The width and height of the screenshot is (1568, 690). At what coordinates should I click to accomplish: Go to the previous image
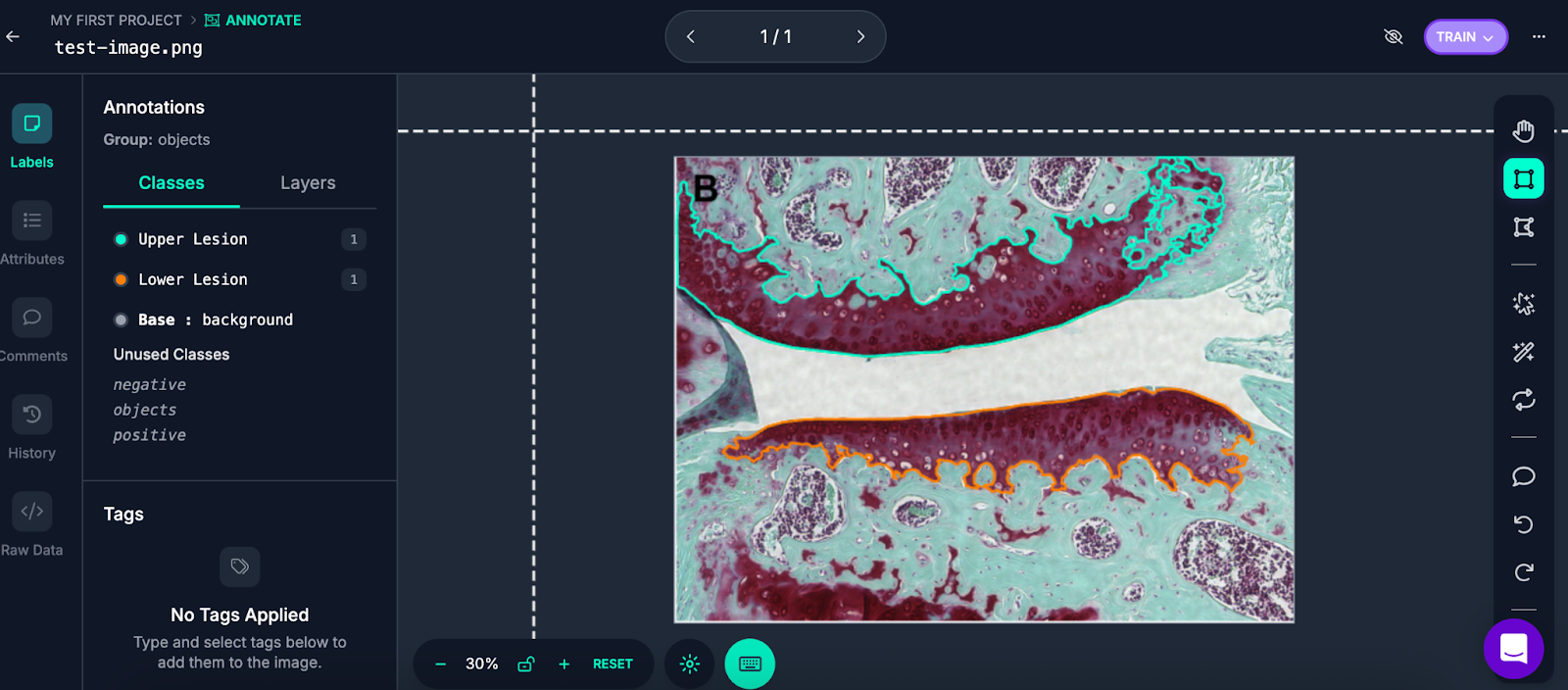[x=691, y=36]
